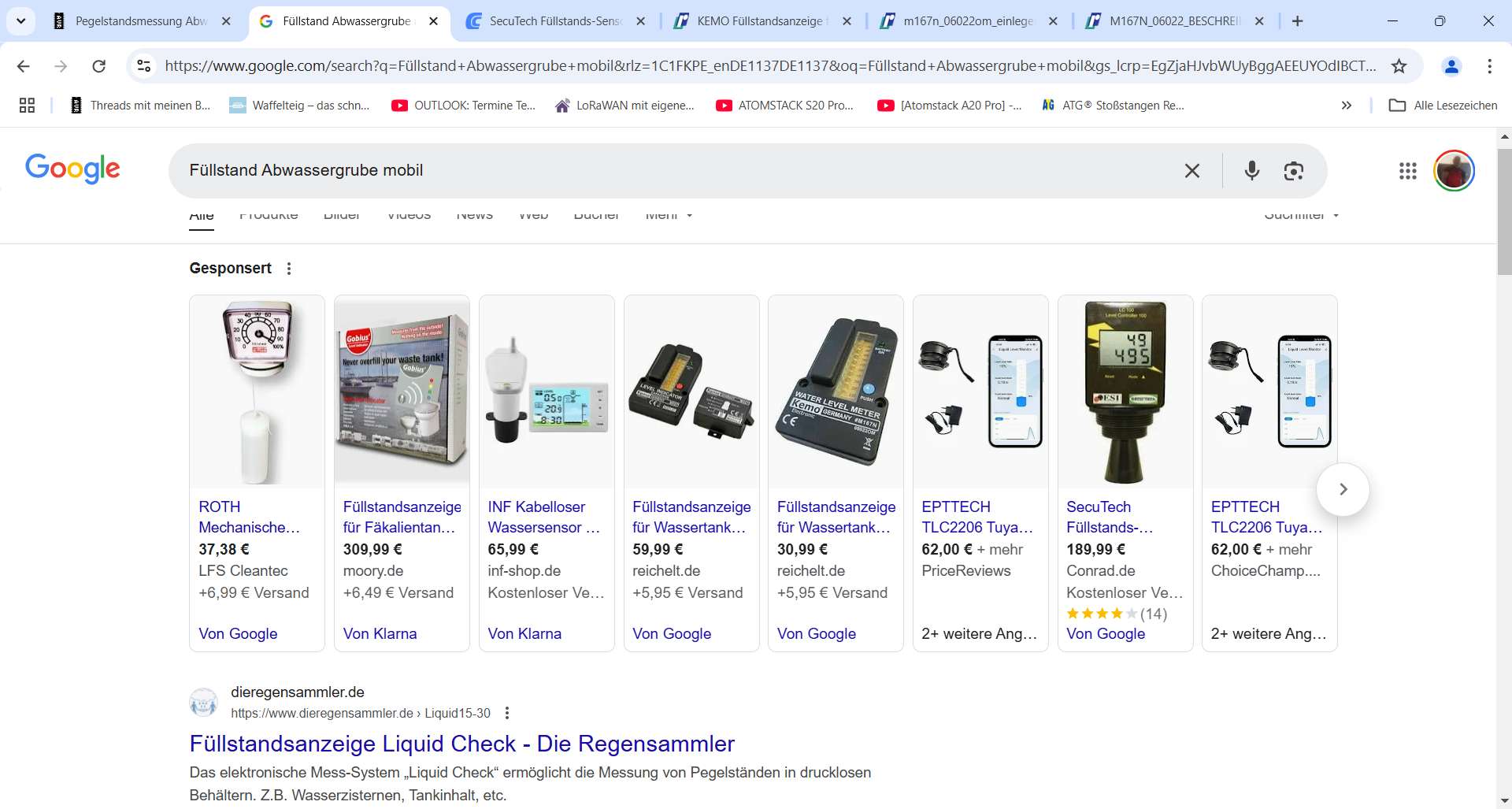Open INF Kabelloser Wassersensor image
Viewport: 1512px width, 809px height.
pos(547,392)
